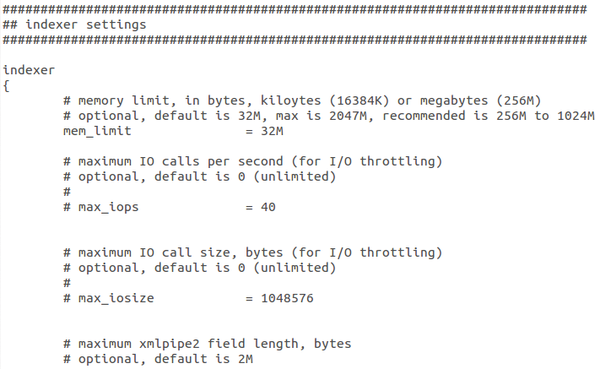600x369 pixels.
Task: Click the equals sign after mem_limit
Action: click(x=249, y=132)
